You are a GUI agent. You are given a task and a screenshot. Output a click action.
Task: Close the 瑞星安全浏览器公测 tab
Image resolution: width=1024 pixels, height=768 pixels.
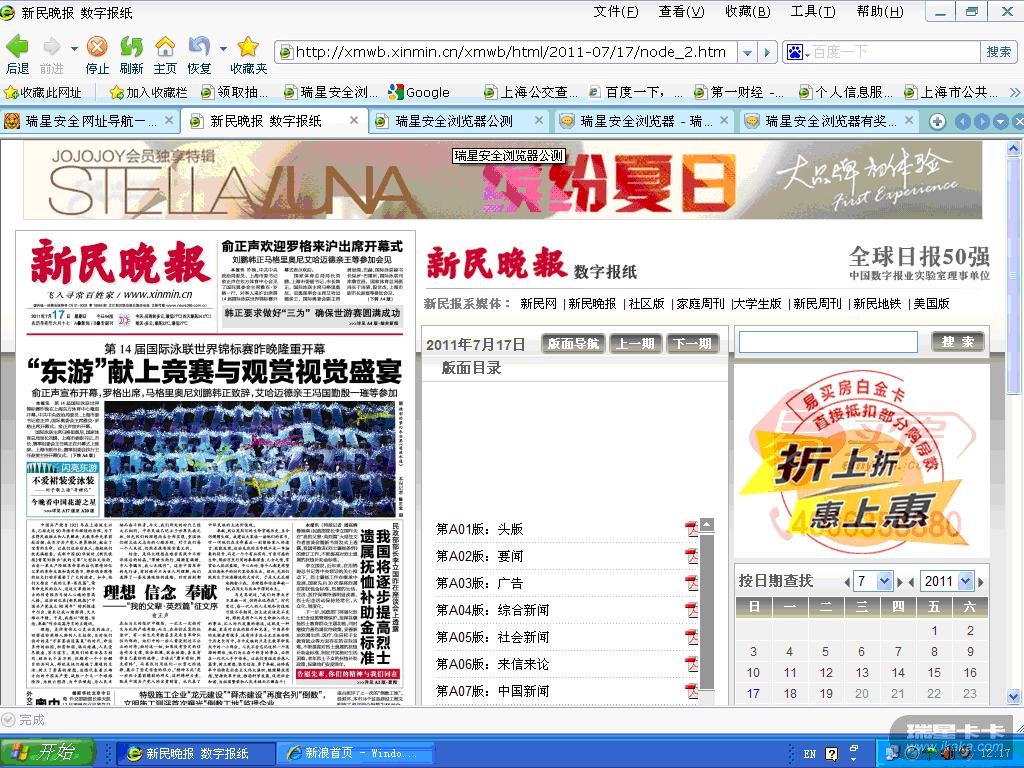(538, 120)
